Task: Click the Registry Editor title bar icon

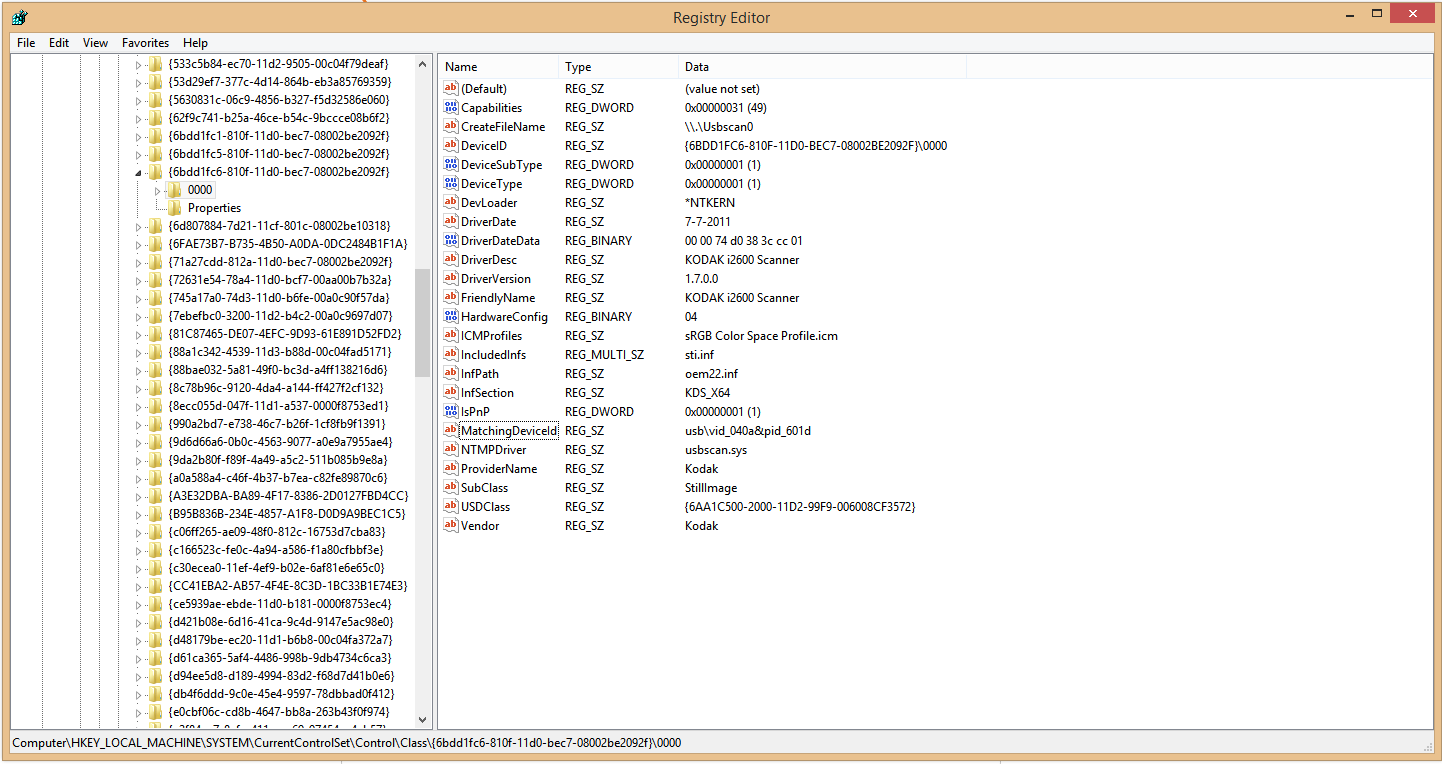Action: click(20, 17)
